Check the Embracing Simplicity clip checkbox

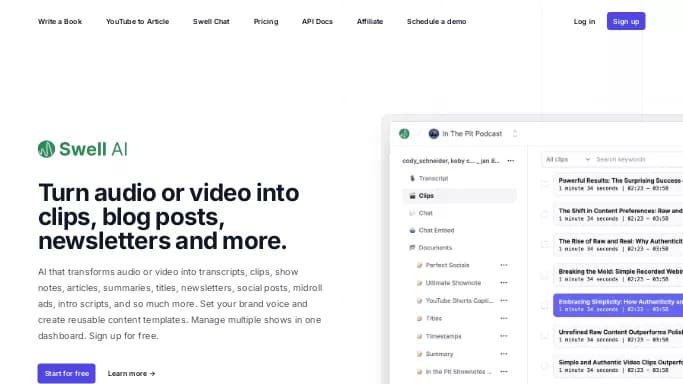pos(544,305)
